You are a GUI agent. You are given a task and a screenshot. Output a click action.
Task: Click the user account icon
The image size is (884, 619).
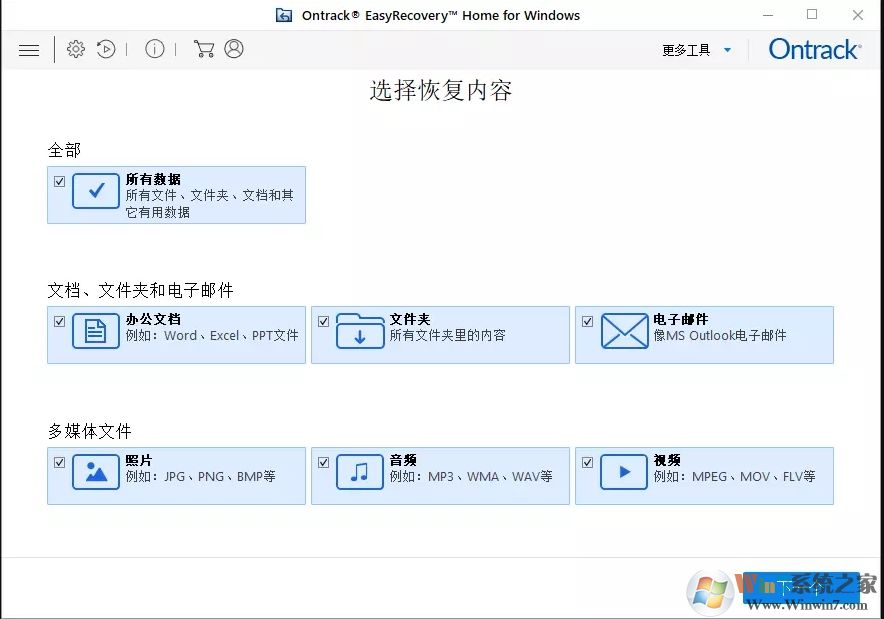click(x=233, y=48)
